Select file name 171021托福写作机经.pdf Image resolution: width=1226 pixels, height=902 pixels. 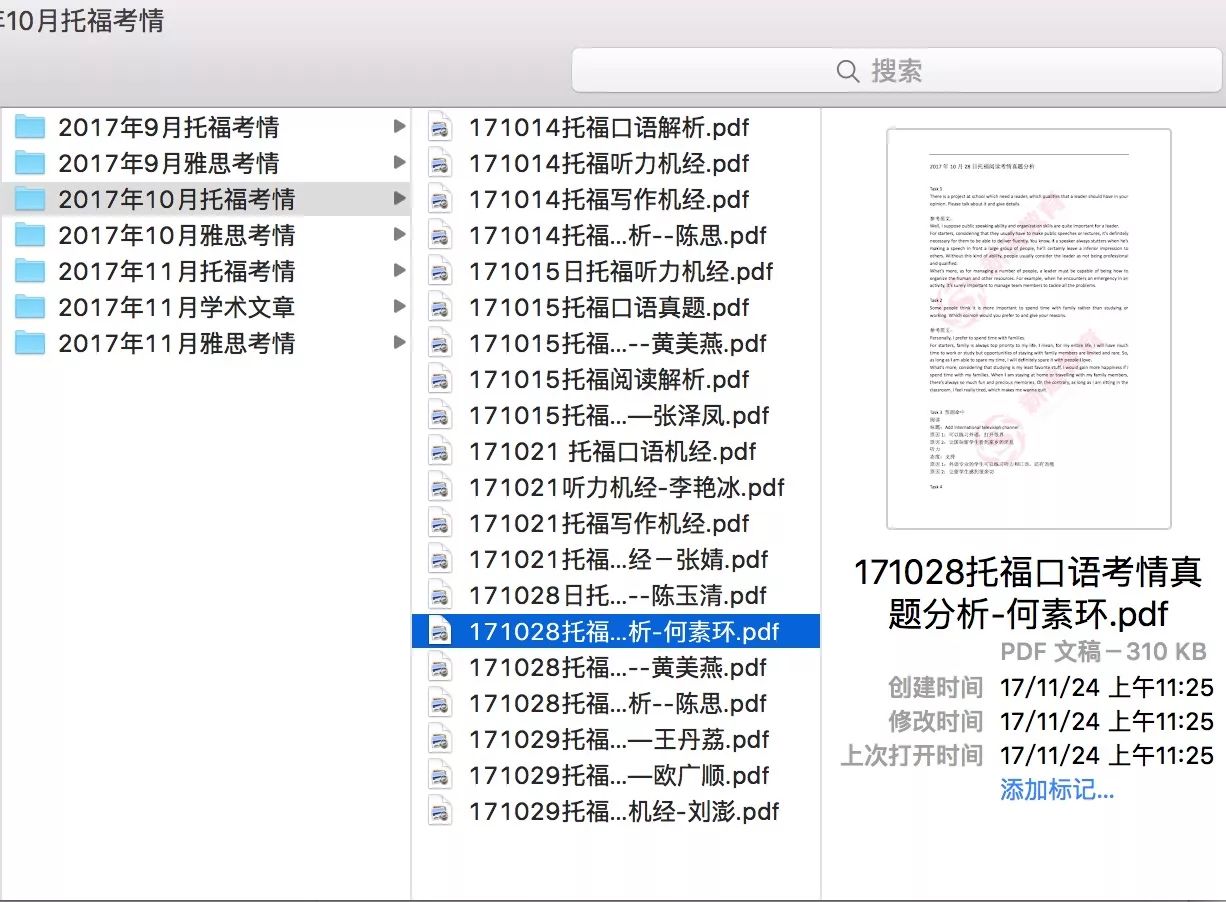click(x=609, y=523)
